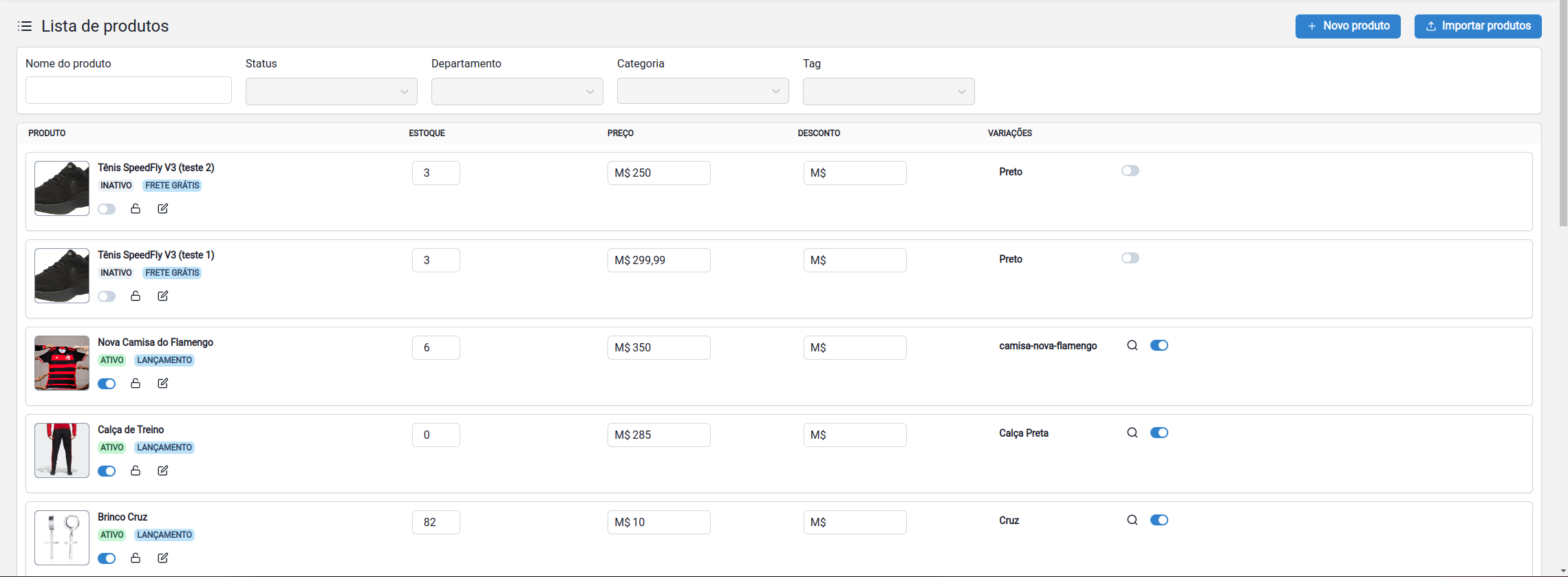
Task: Turn off the camisa-nova-flamengo variation switch
Action: click(x=1159, y=345)
